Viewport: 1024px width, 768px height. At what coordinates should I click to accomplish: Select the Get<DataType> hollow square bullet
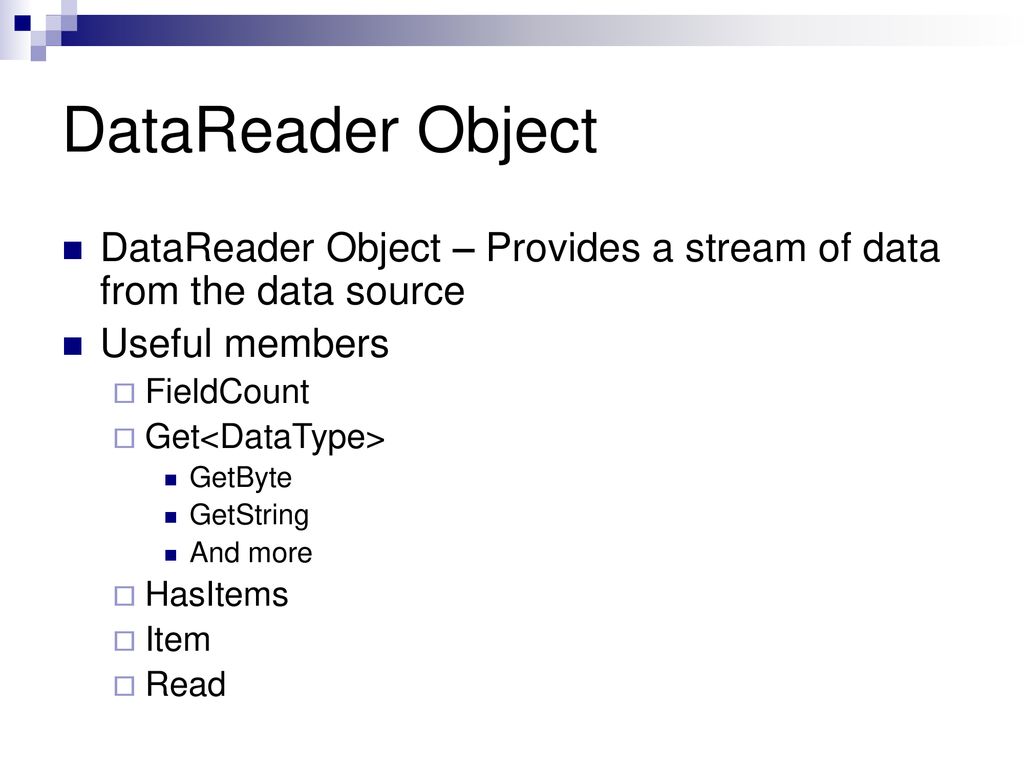(x=124, y=438)
